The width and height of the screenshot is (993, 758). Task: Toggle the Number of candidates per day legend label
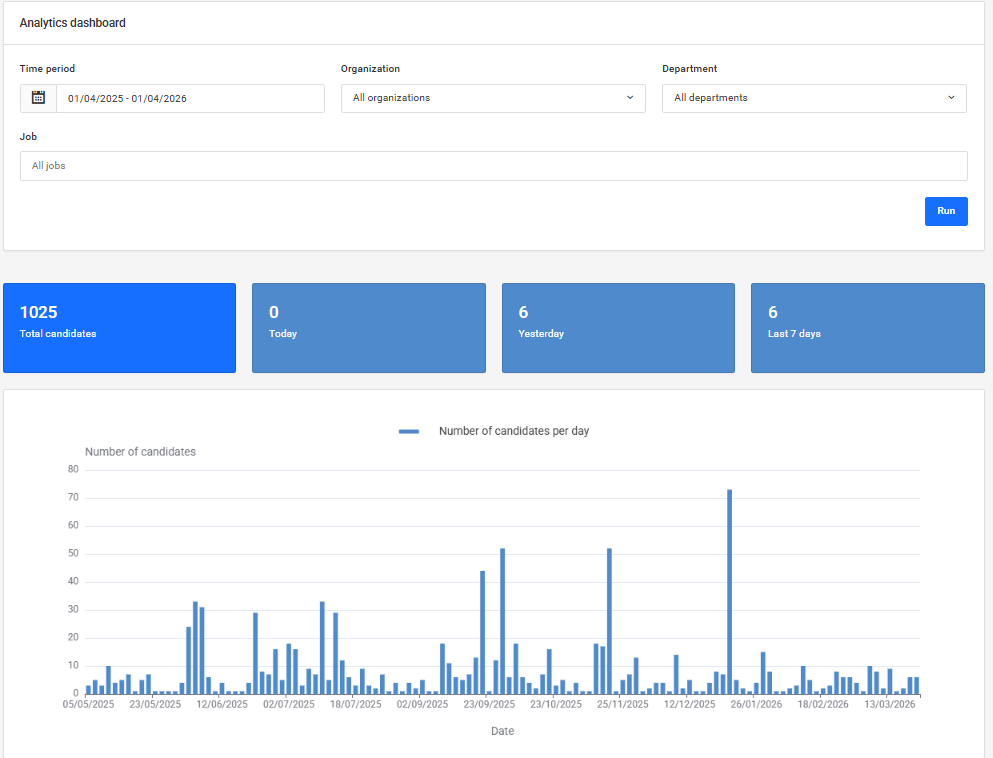[x=514, y=431]
